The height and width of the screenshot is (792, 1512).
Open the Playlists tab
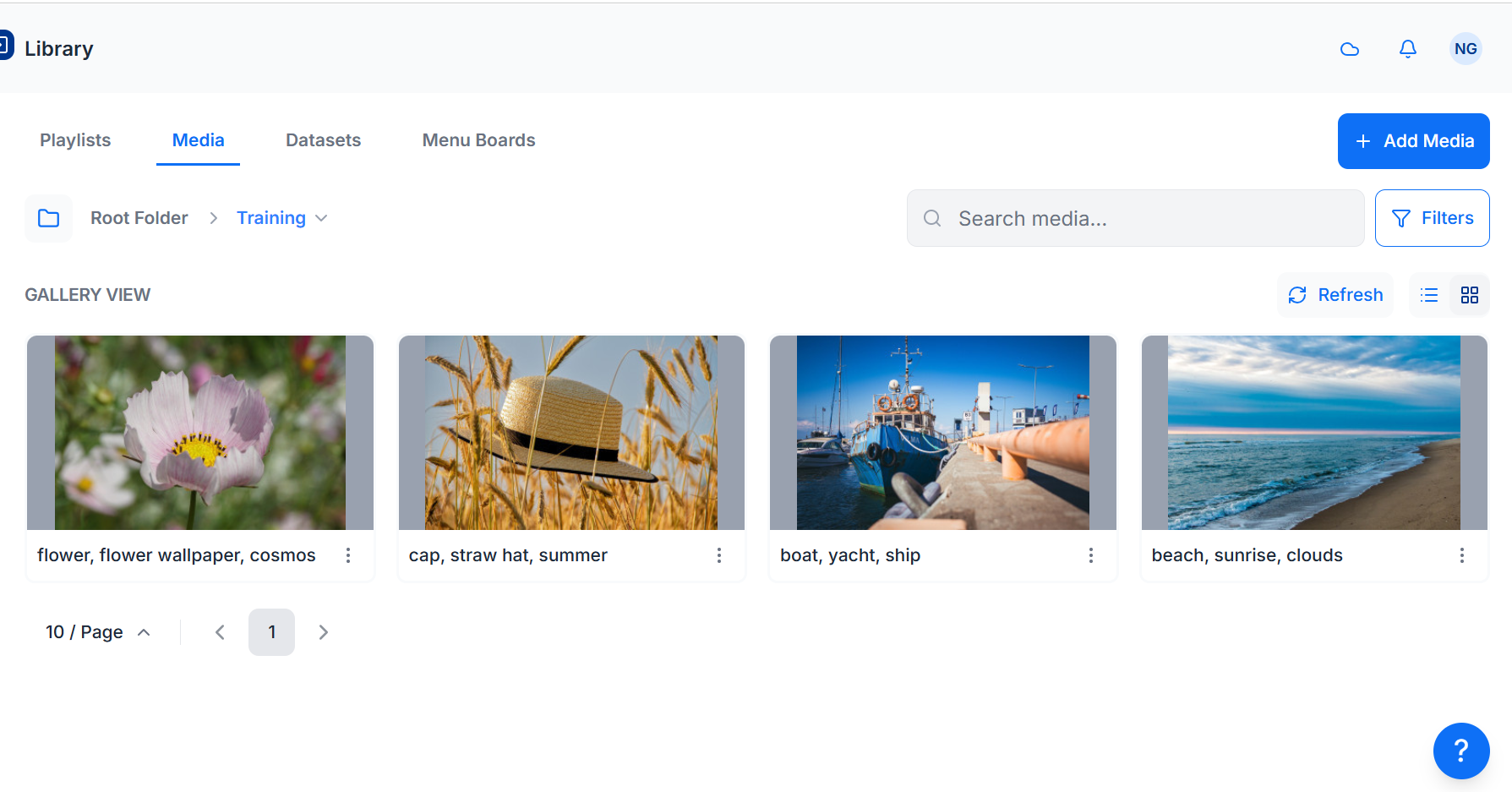pos(75,140)
